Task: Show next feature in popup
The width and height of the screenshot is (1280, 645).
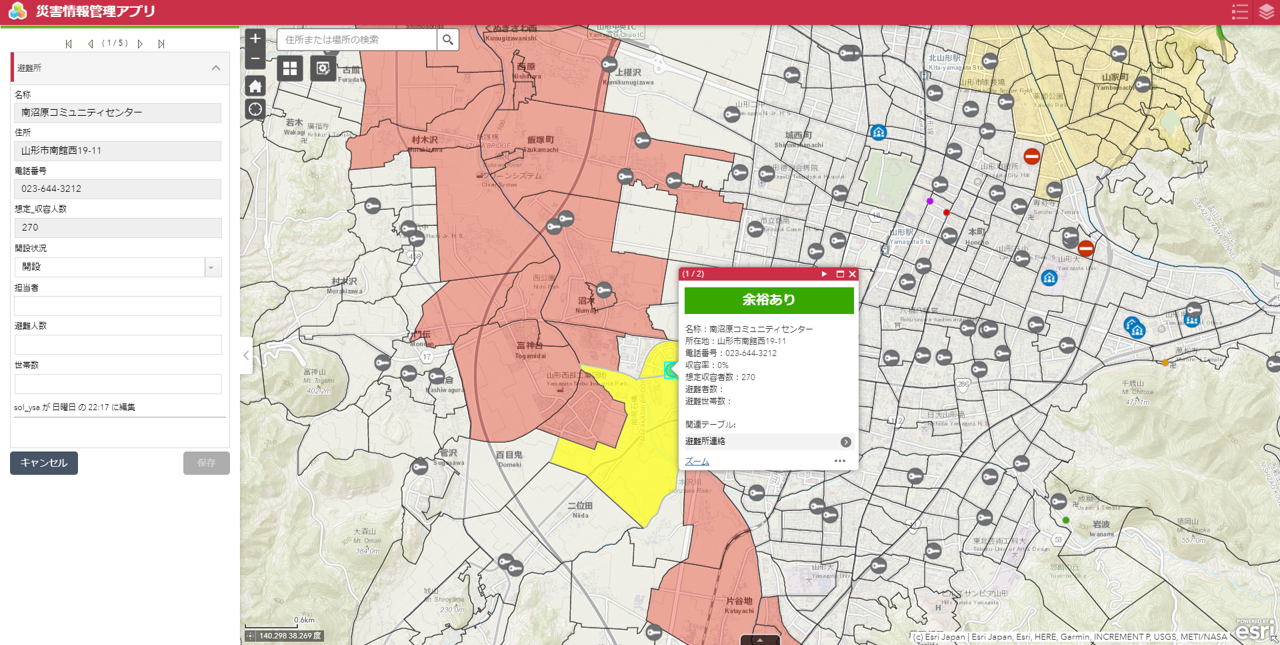Action: click(824, 274)
